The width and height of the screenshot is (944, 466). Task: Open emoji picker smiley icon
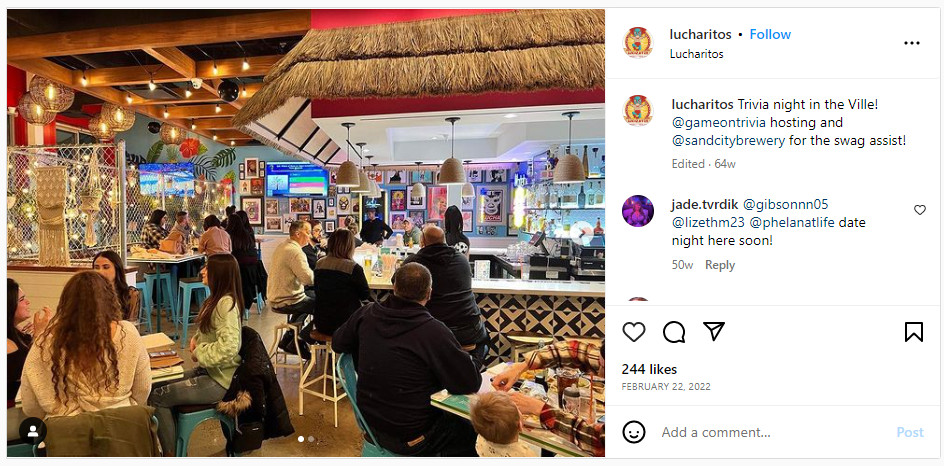tap(633, 432)
